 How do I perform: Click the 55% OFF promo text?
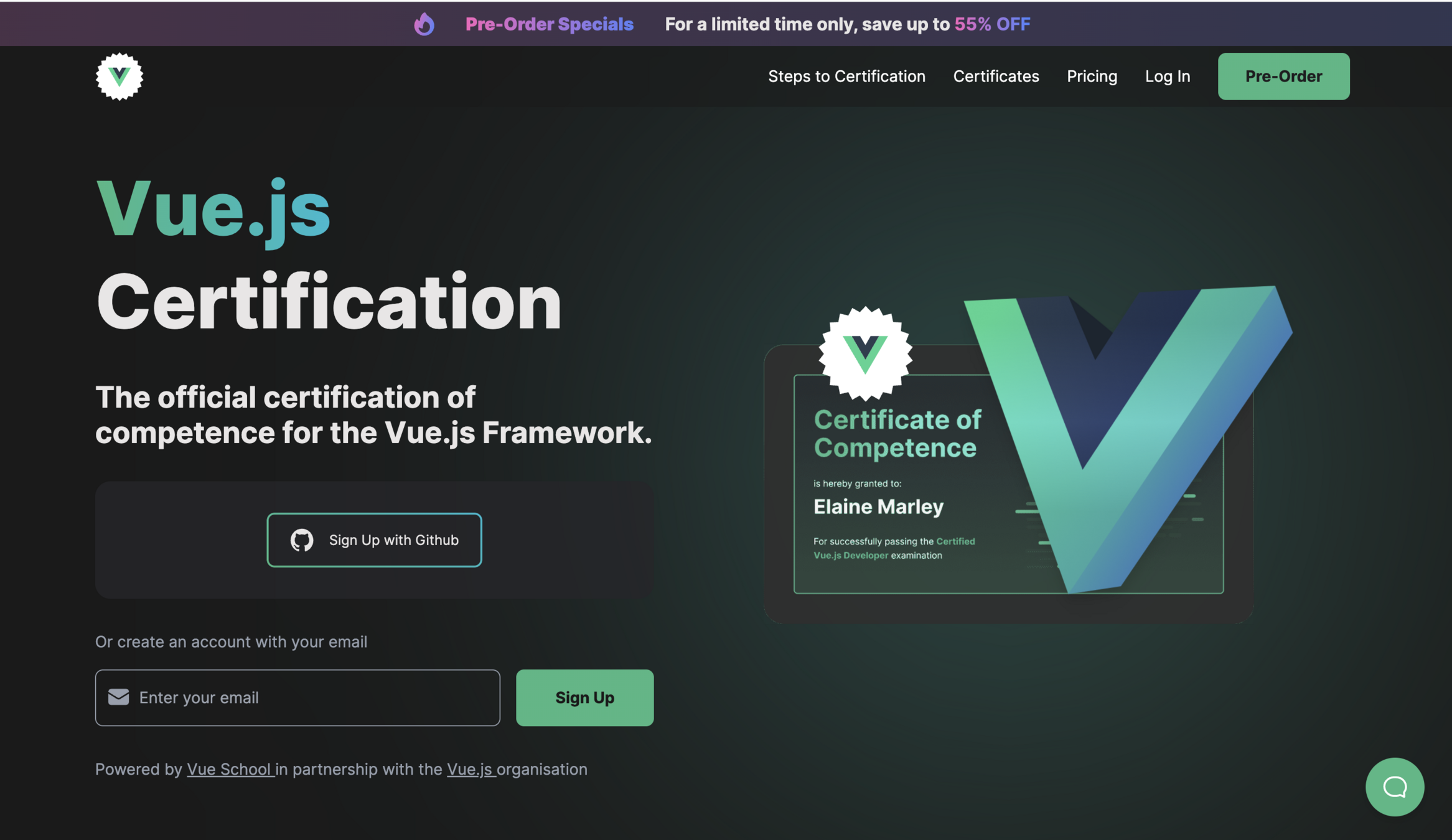[x=992, y=24]
